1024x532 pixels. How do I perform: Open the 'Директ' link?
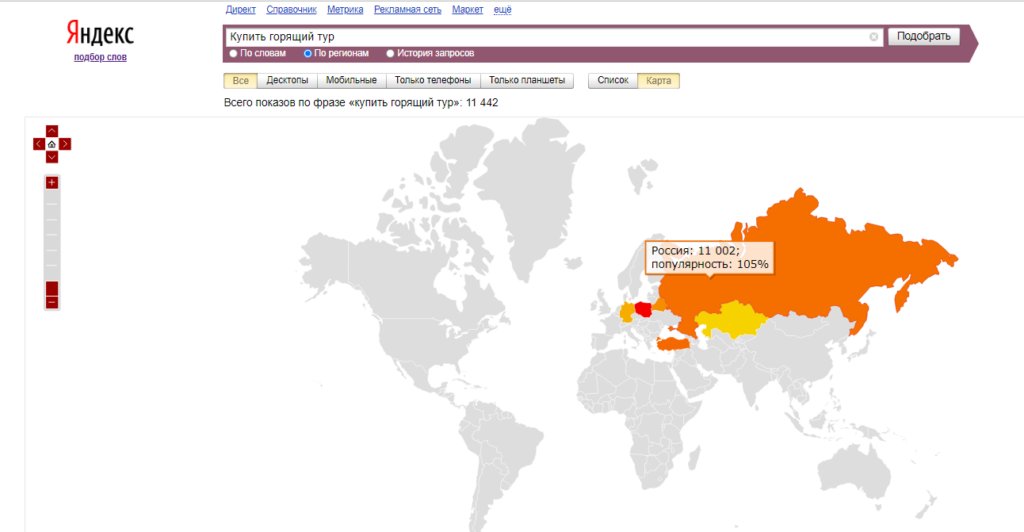[240, 9]
